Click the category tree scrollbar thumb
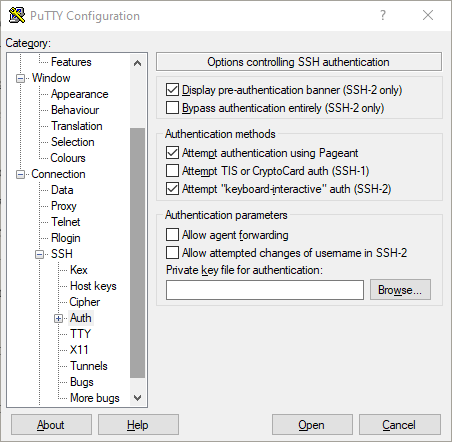The height and width of the screenshot is (442, 452). (x=137, y=253)
